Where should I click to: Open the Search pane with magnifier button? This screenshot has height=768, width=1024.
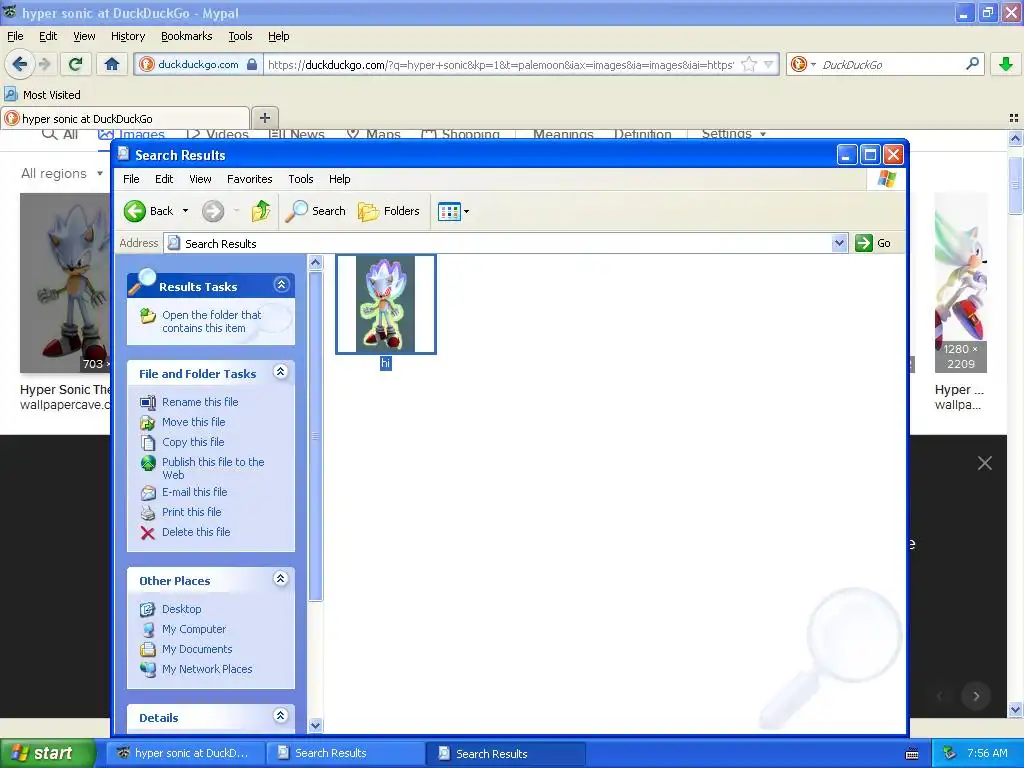[316, 211]
